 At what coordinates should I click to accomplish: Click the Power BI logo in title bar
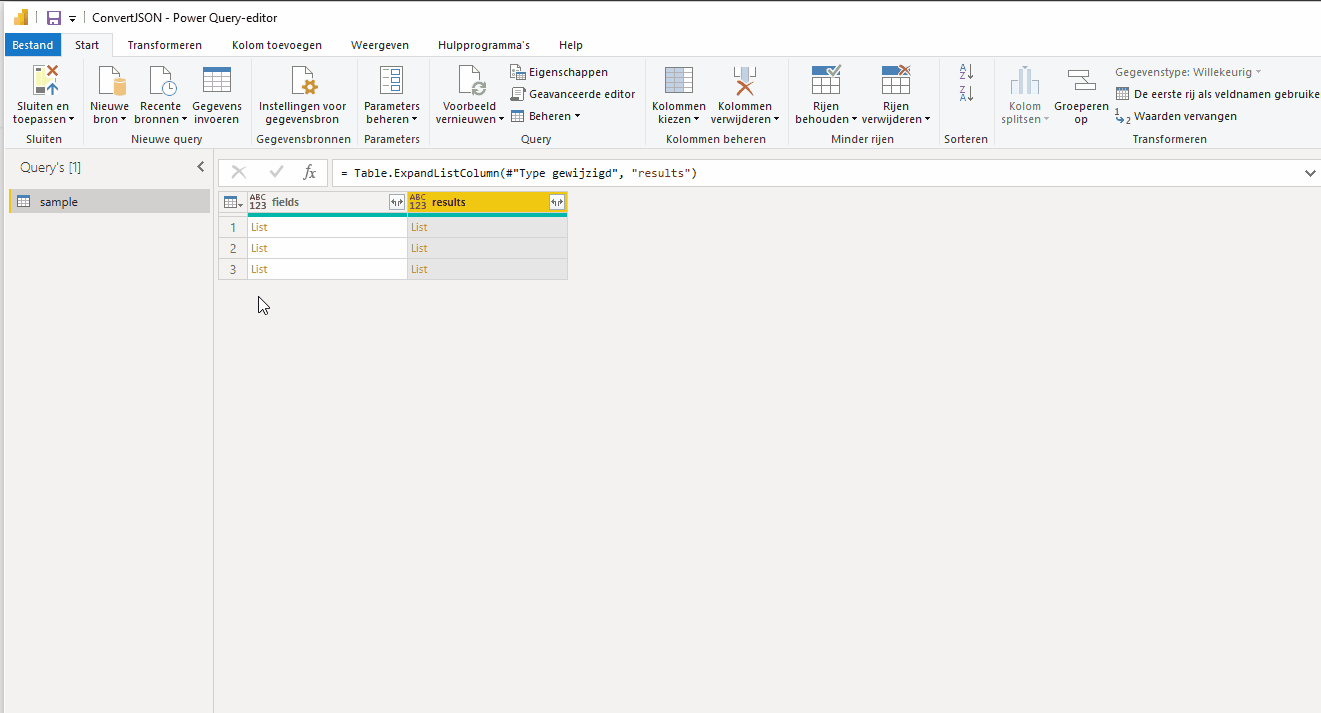tap(20, 18)
